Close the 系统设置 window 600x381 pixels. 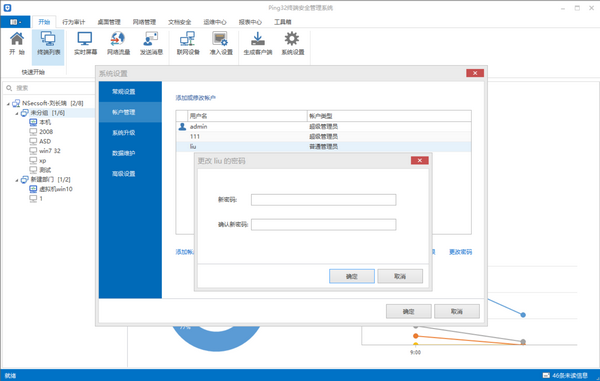click(475, 73)
